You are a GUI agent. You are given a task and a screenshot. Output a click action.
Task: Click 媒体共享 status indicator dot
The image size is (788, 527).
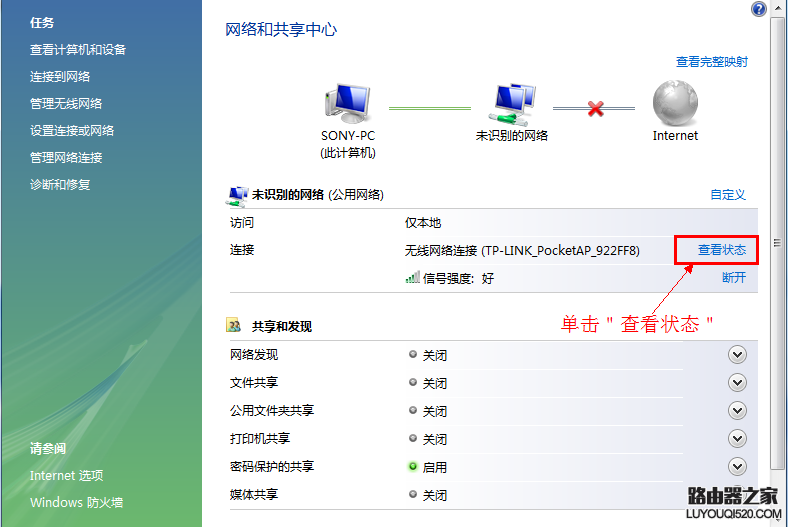point(413,494)
